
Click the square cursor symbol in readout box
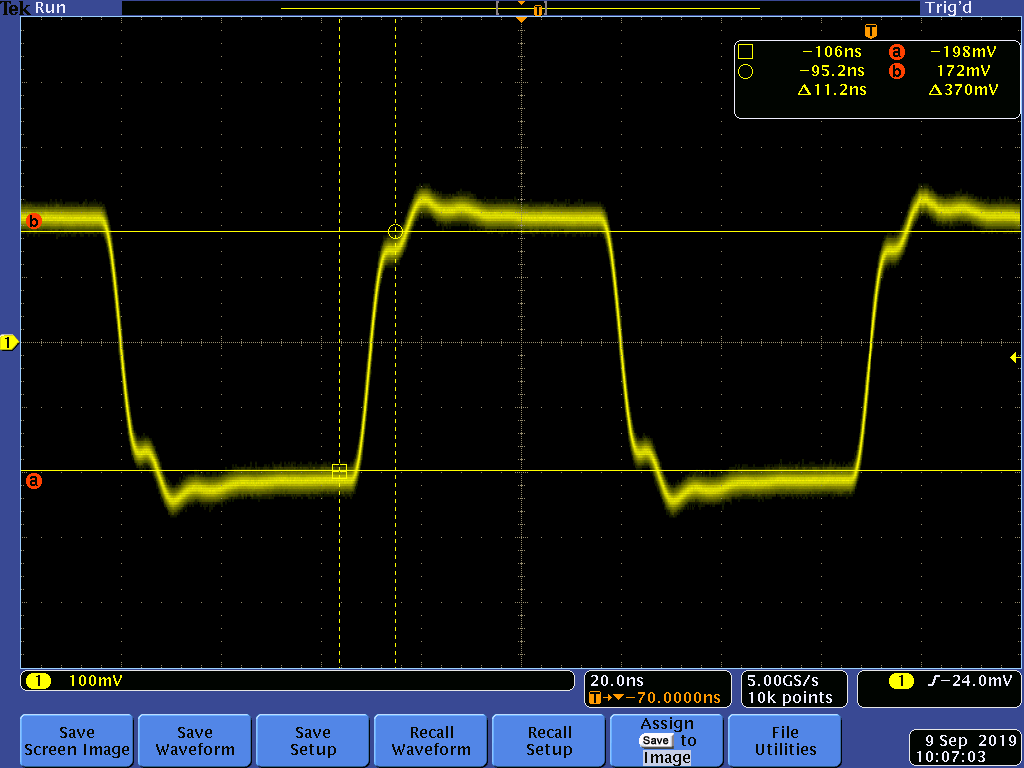pyautogui.click(x=745, y=52)
